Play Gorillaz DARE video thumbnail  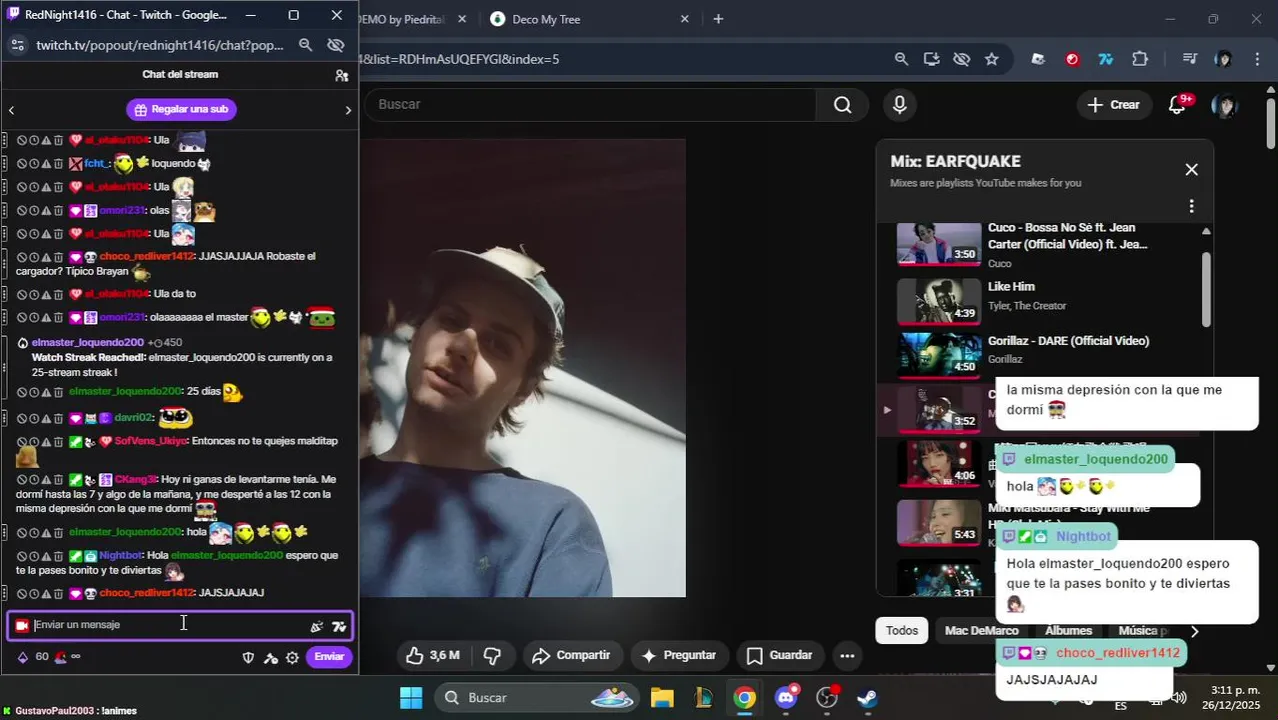tap(938, 355)
